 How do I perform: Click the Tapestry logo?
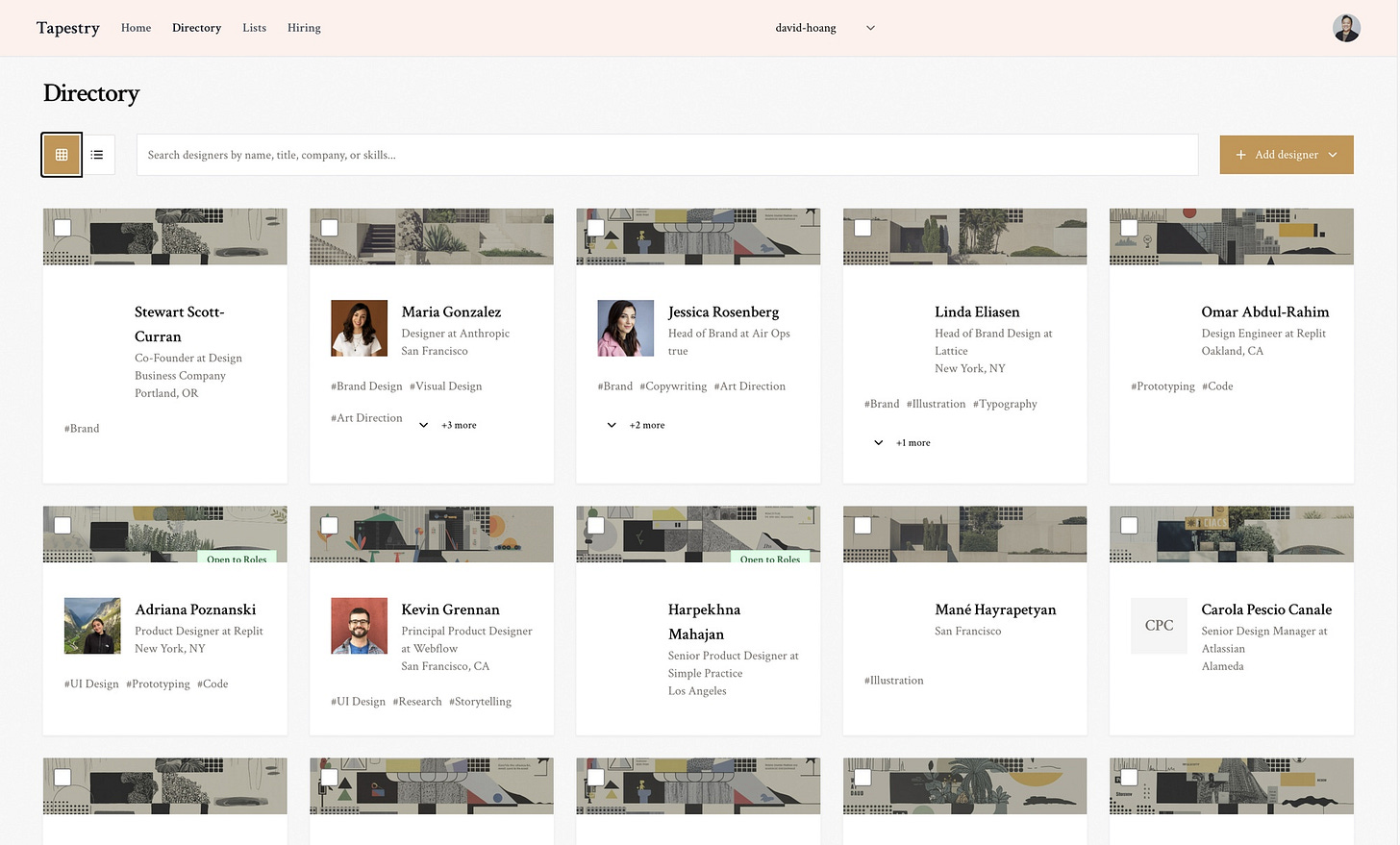tap(68, 28)
